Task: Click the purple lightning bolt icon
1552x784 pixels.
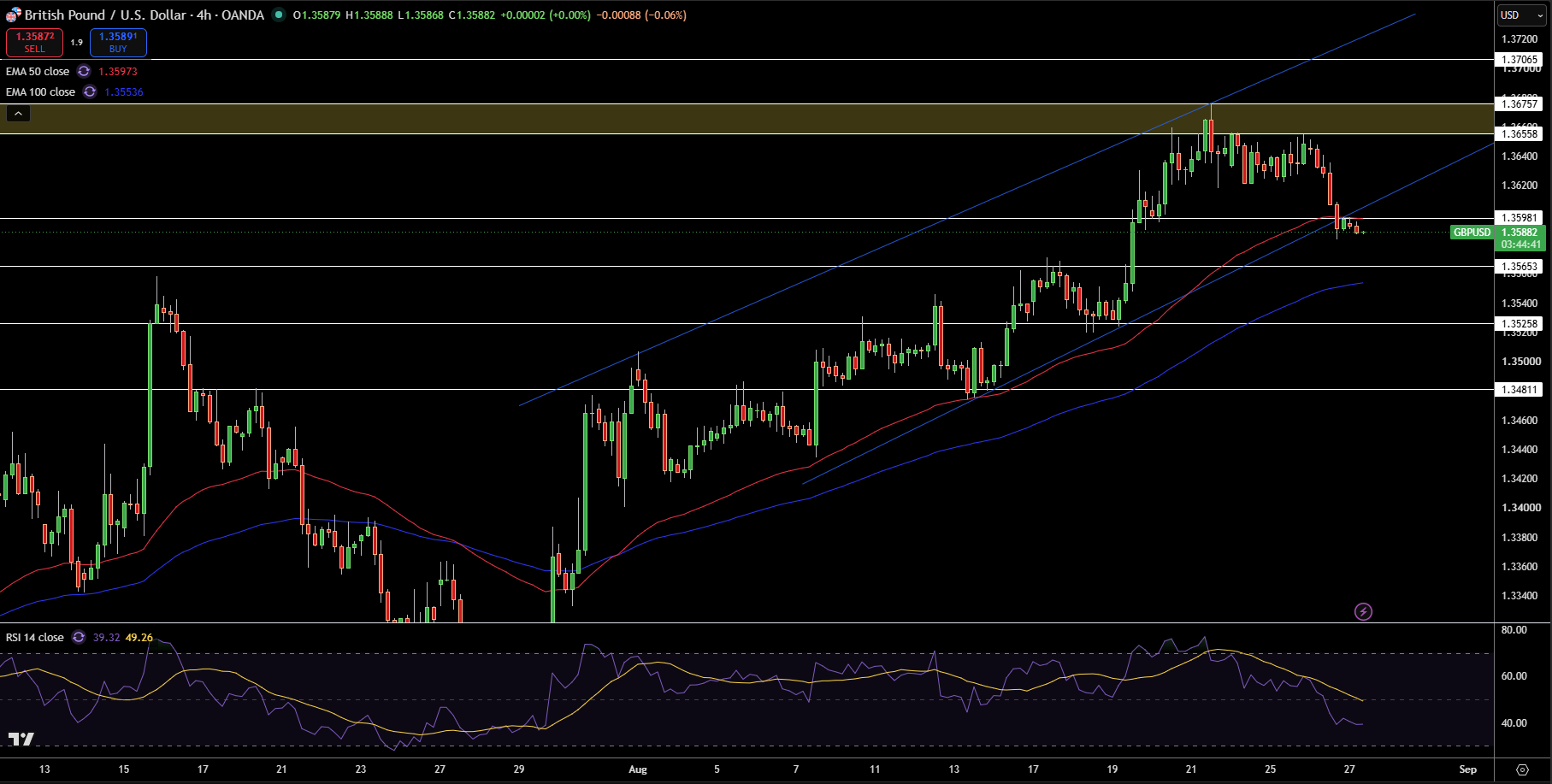Action: 1364,611
